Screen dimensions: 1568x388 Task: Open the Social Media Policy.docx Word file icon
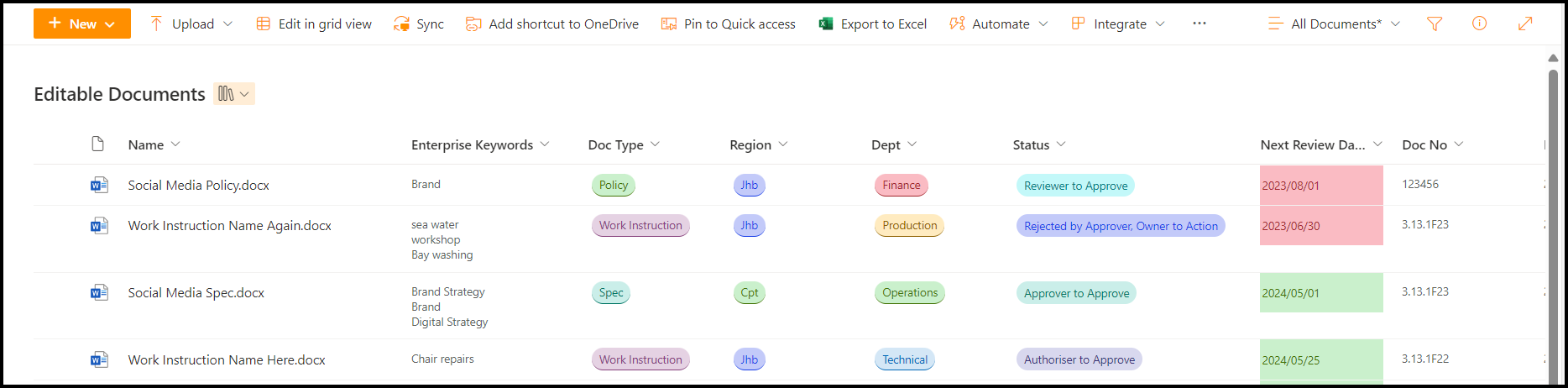(x=99, y=185)
